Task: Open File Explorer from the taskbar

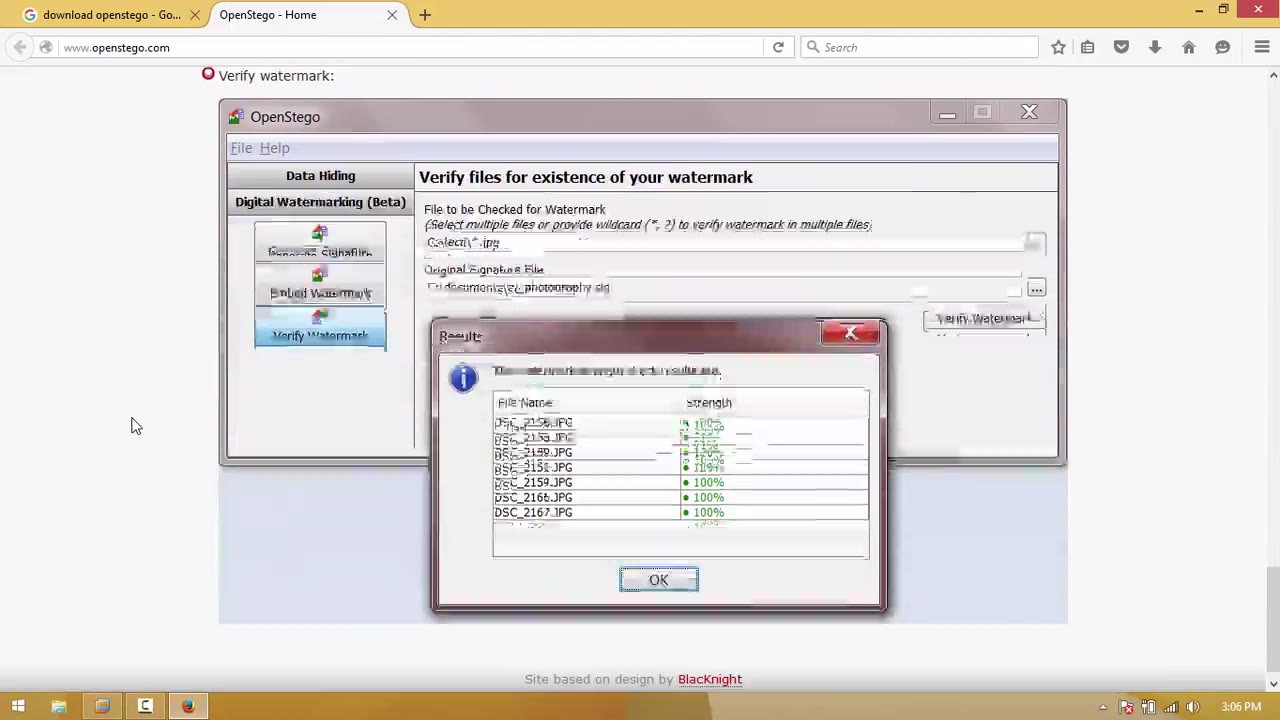Action: (x=59, y=707)
